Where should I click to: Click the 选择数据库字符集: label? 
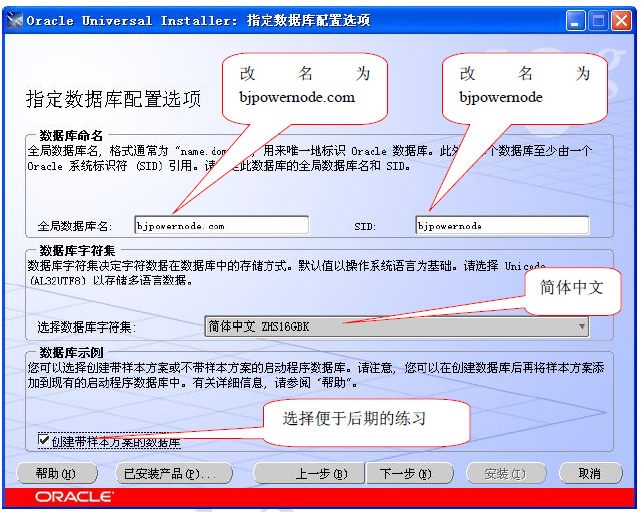(x=87, y=327)
